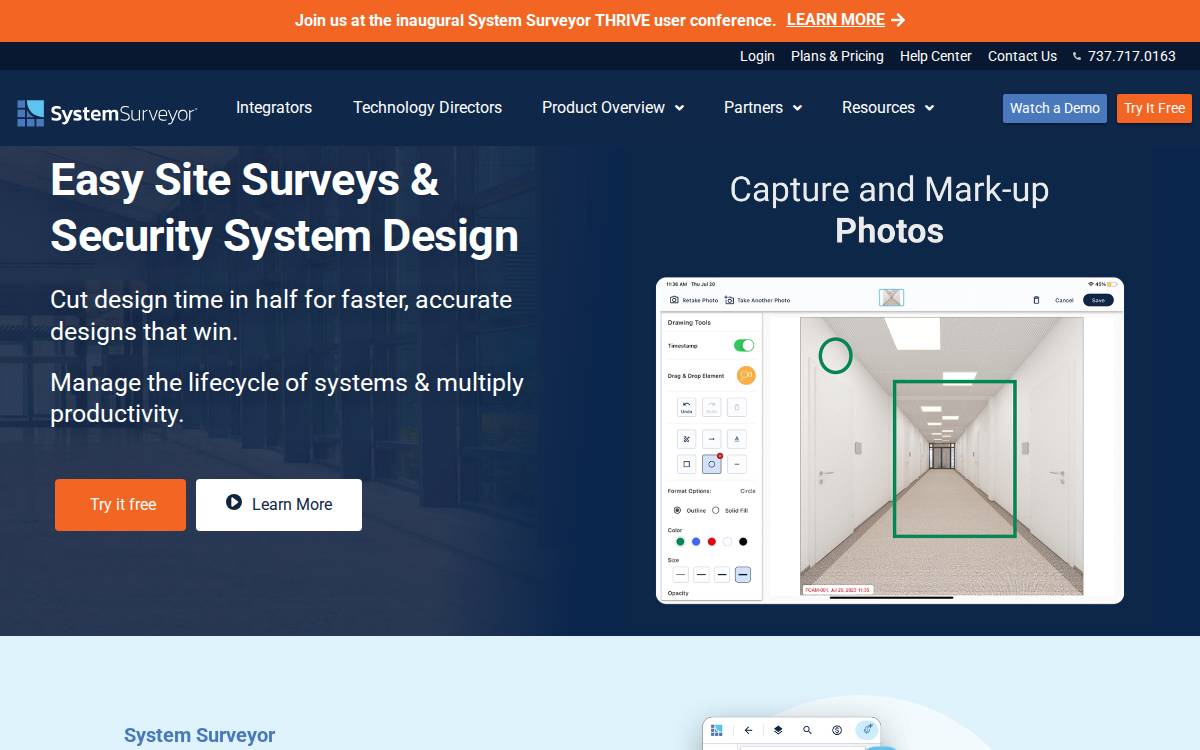The image size is (1200, 750).
Task: Select the text drawing tool
Action: coord(736,439)
